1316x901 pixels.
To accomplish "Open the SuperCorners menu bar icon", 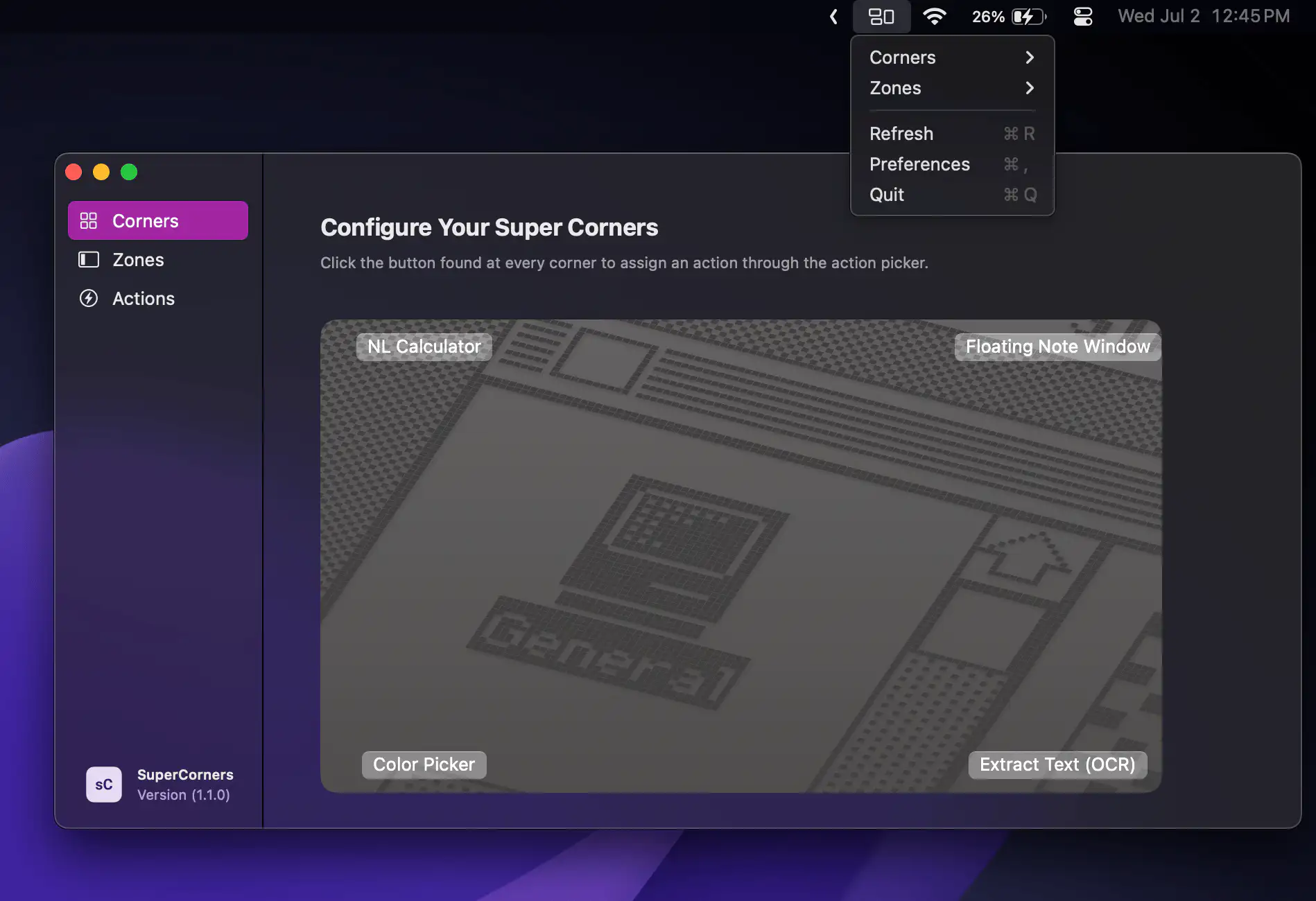I will [881, 16].
